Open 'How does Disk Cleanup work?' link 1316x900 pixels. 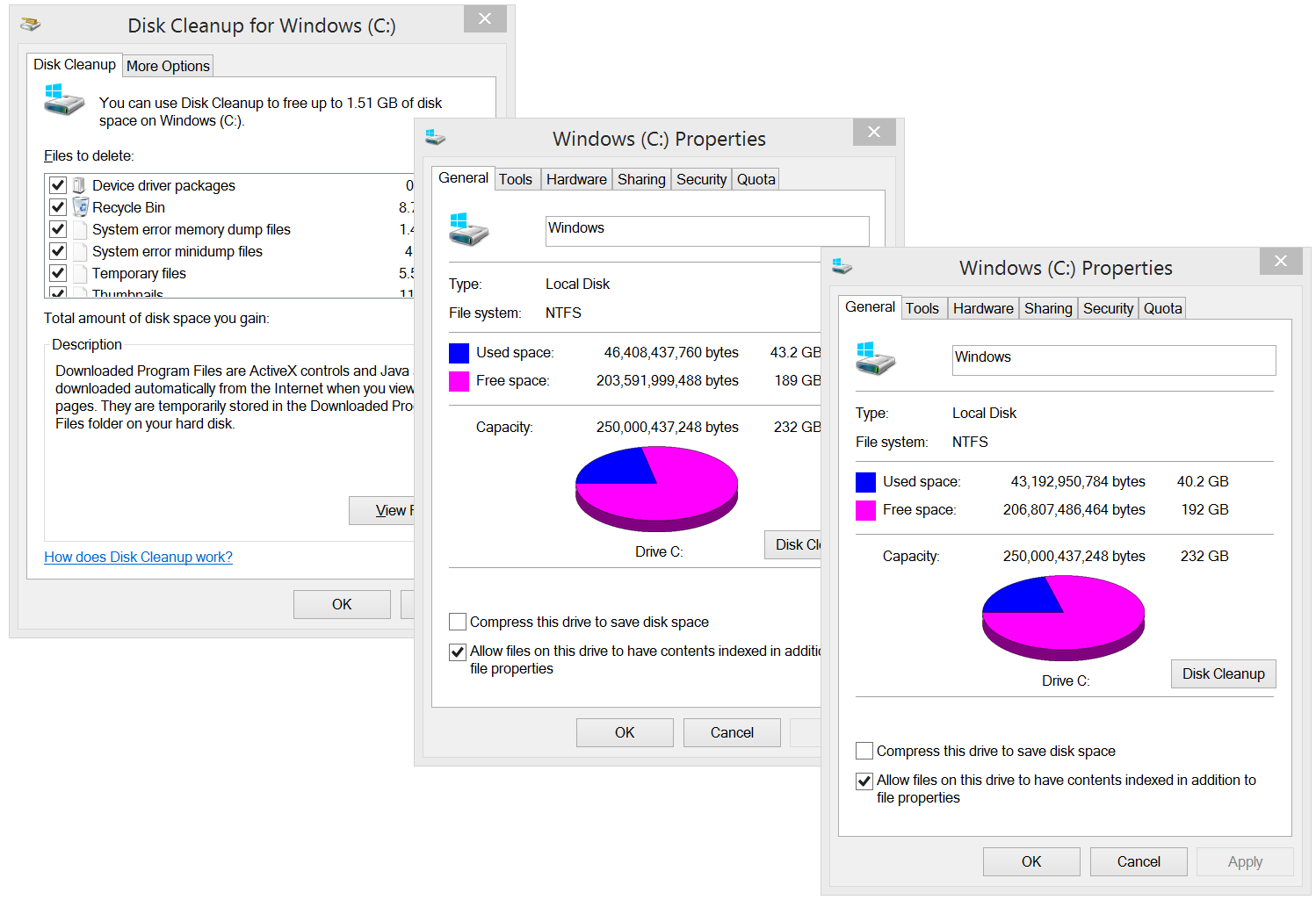point(138,557)
